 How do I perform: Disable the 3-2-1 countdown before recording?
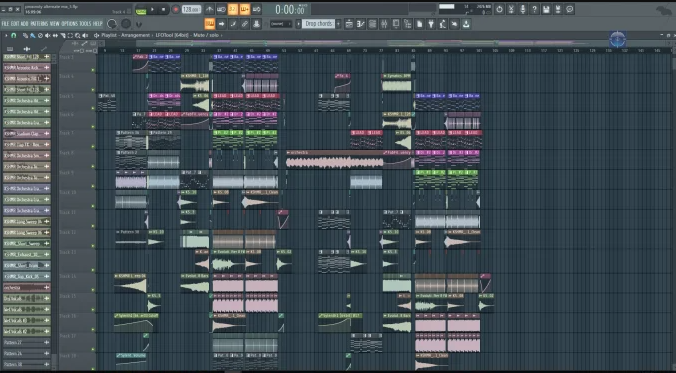pos(233,9)
